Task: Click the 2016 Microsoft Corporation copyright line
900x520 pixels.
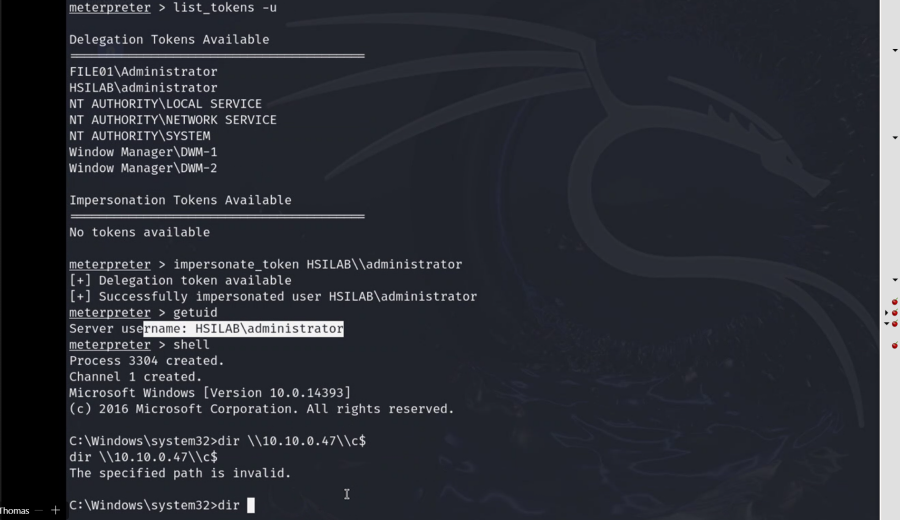Action: click(x=262, y=409)
